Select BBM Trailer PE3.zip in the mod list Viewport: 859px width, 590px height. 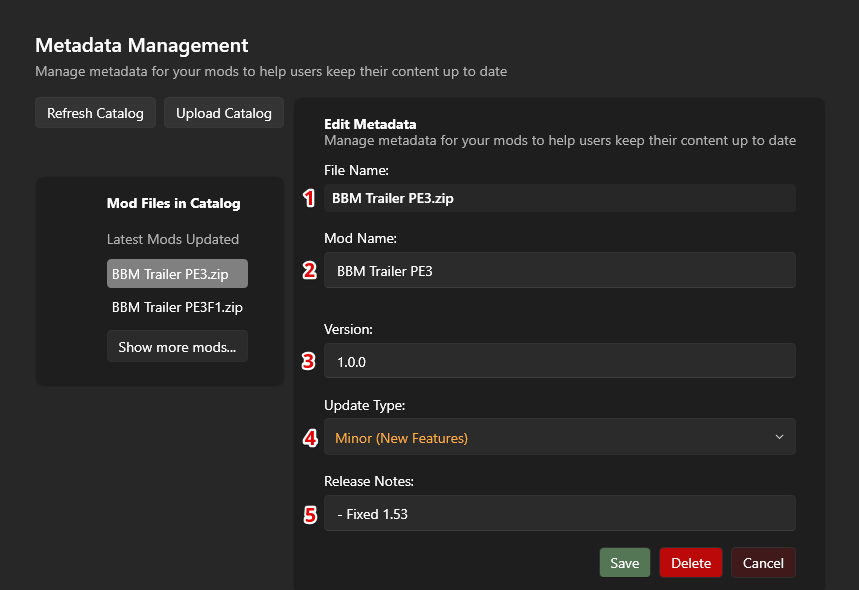pyautogui.click(x=177, y=274)
